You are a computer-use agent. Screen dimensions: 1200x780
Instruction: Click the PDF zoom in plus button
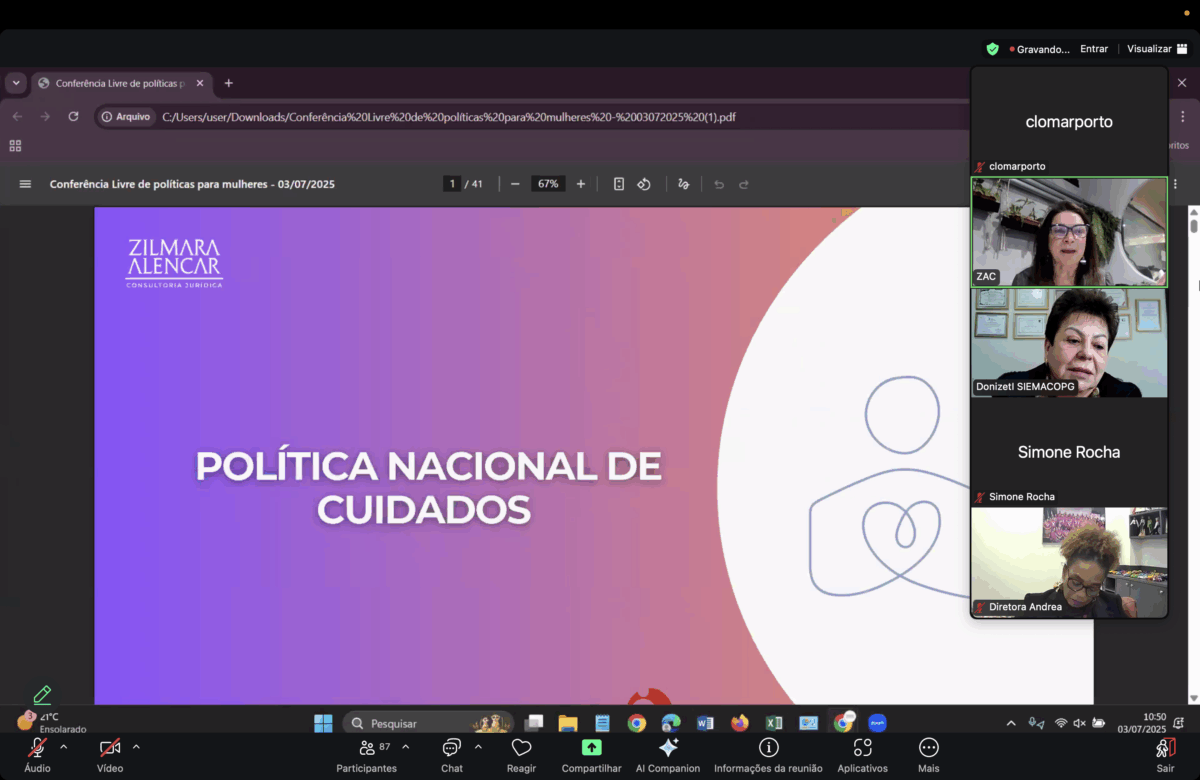pyautogui.click(x=581, y=184)
